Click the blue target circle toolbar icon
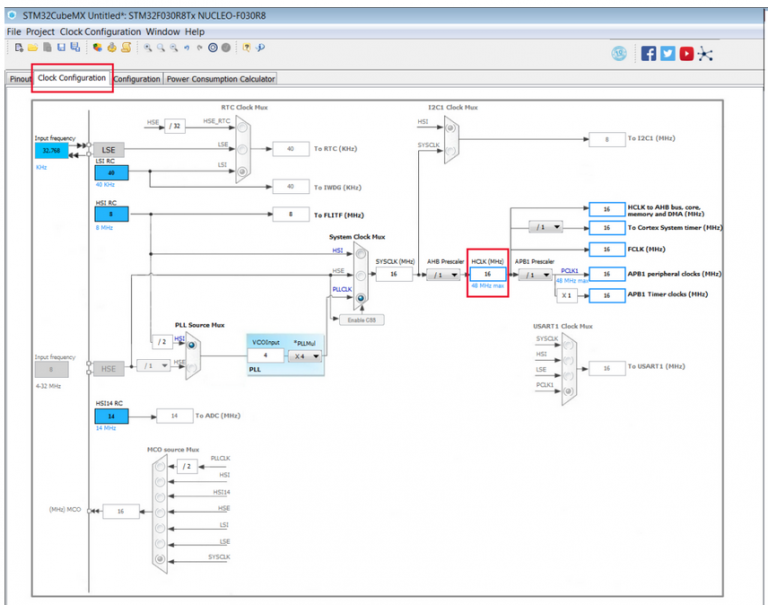 213,48
